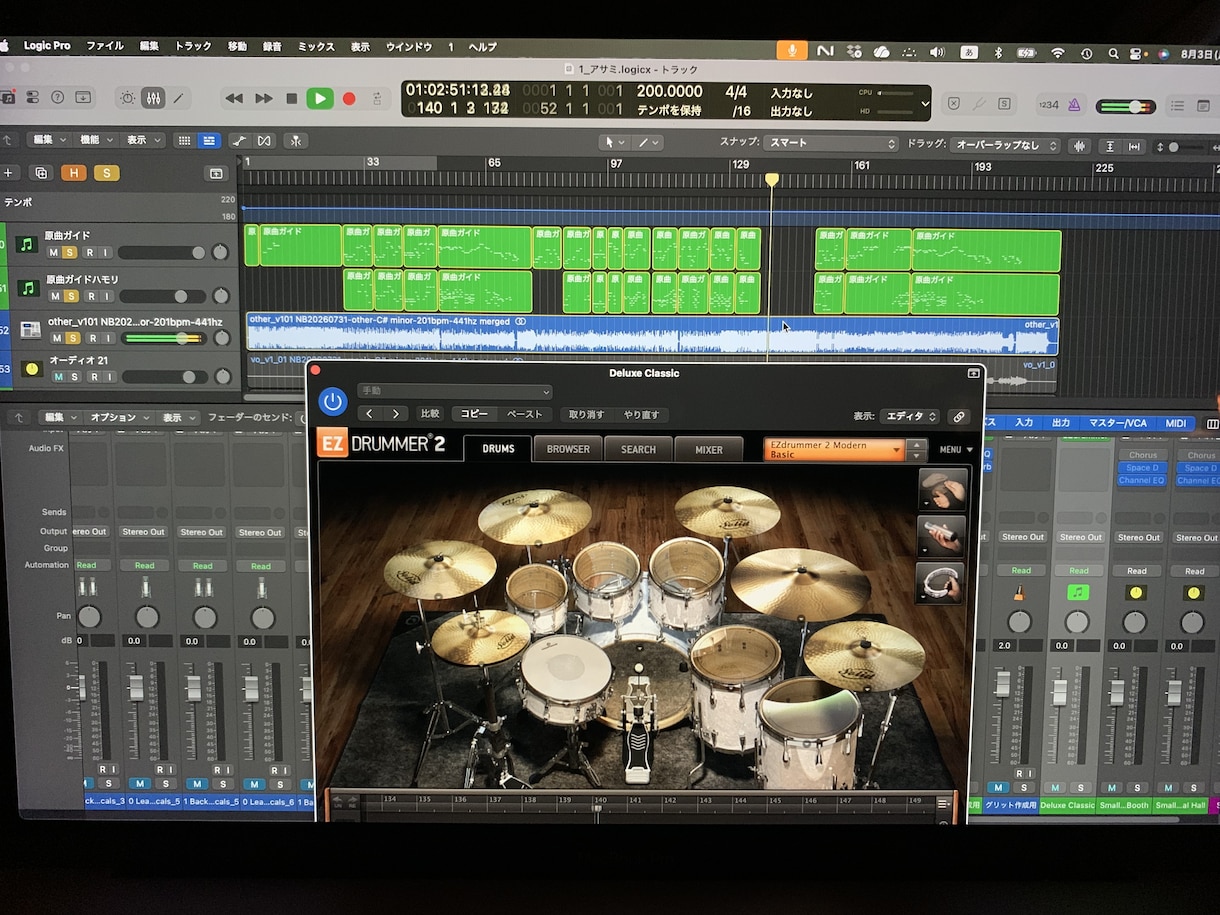1220x915 pixels.
Task: Open the ミックス menu
Action: coord(316,47)
